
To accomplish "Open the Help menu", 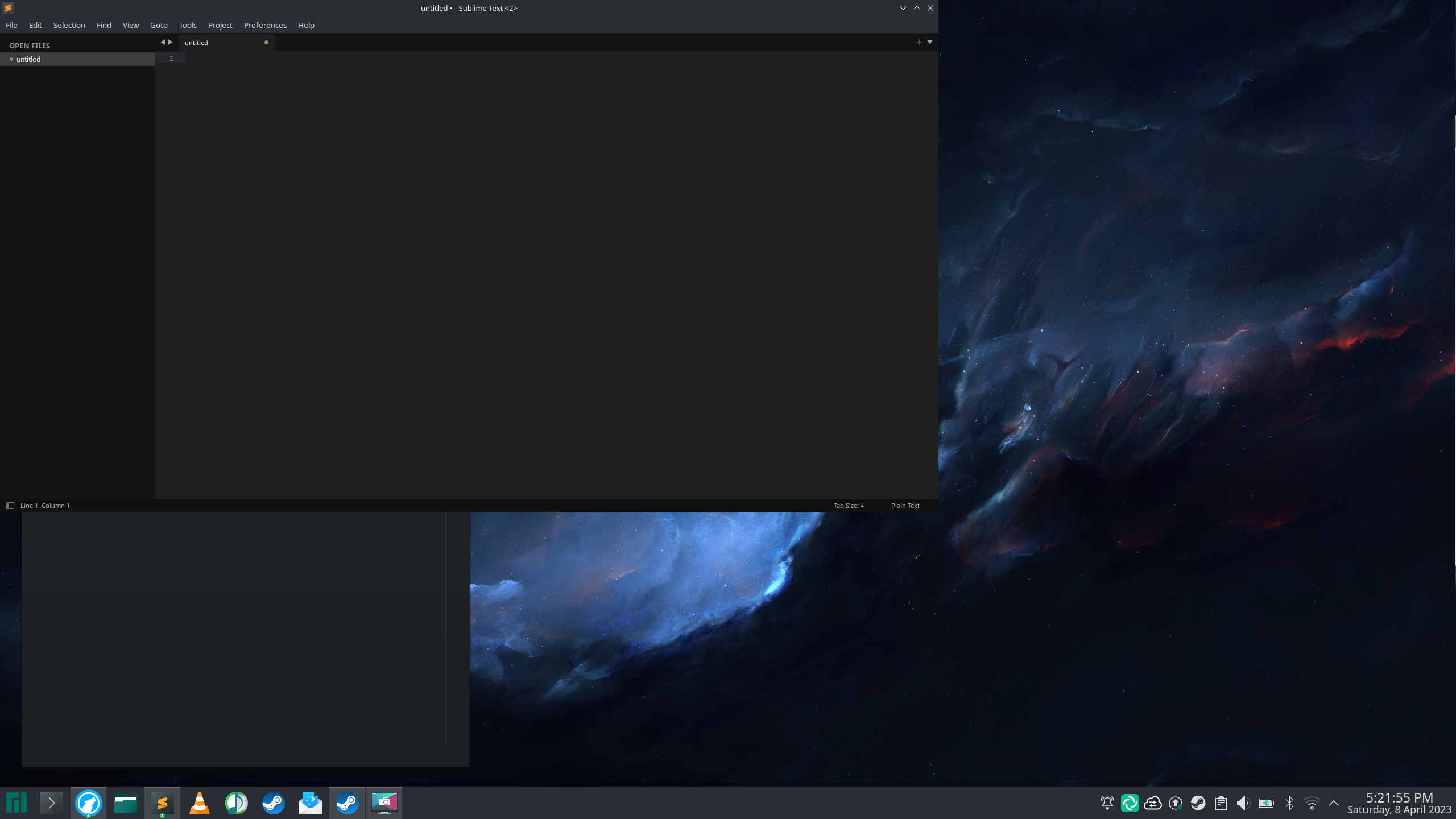I will (306, 25).
